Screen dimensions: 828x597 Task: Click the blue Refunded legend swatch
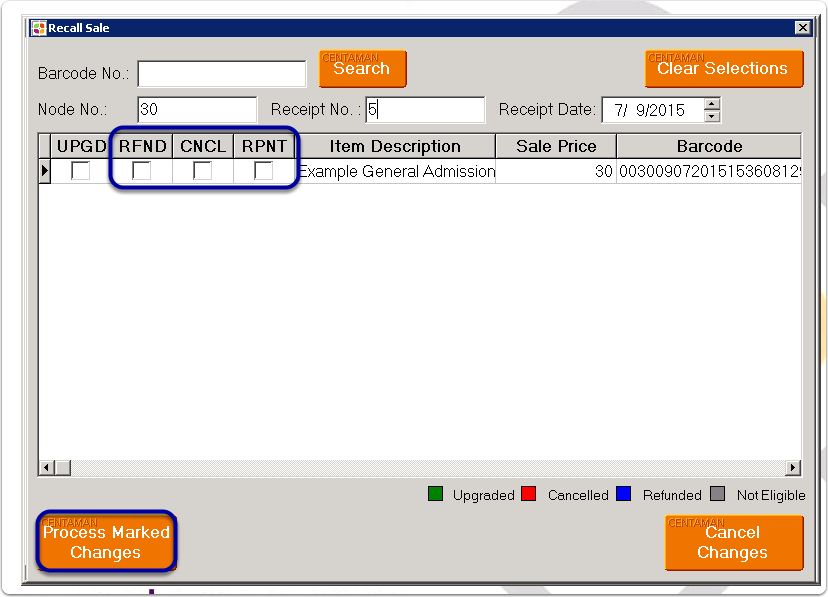point(622,494)
